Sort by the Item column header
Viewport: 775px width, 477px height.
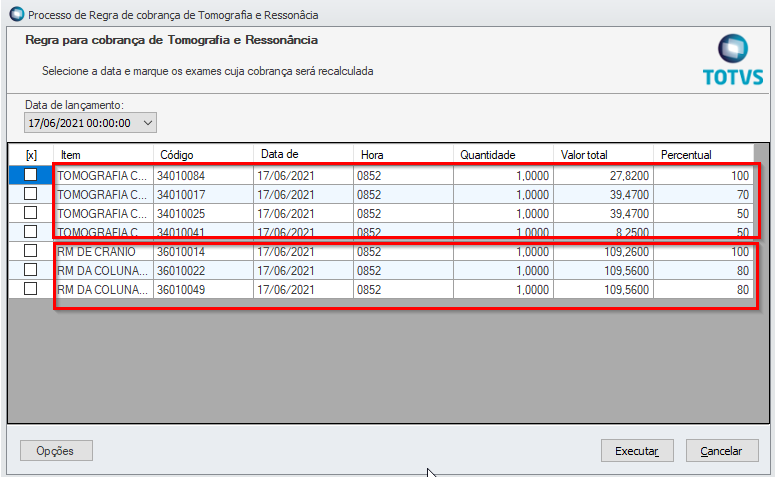103,155
